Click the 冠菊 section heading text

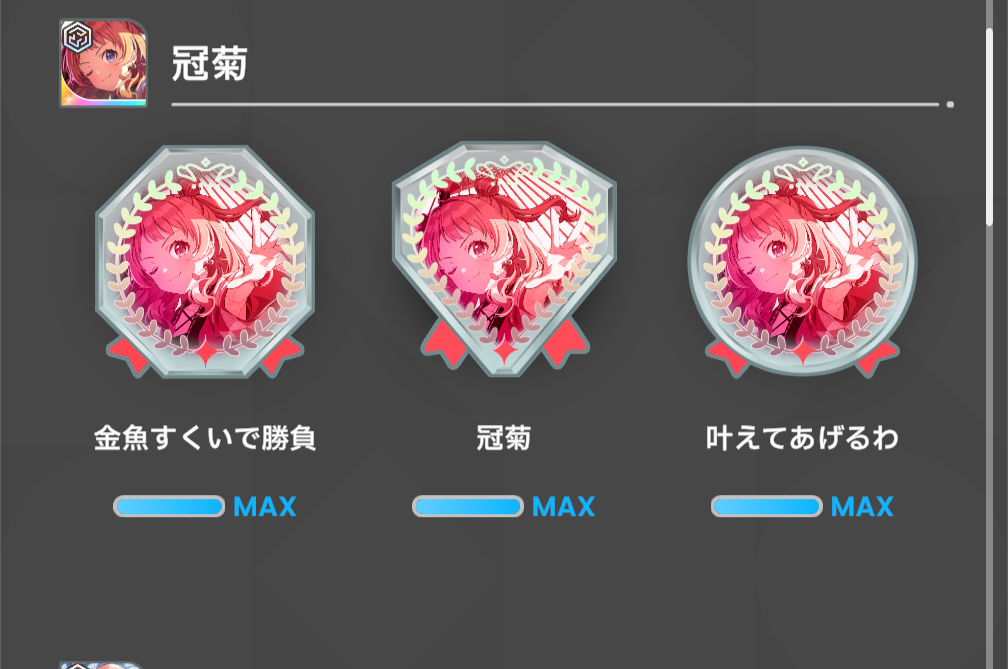point(210,63)
